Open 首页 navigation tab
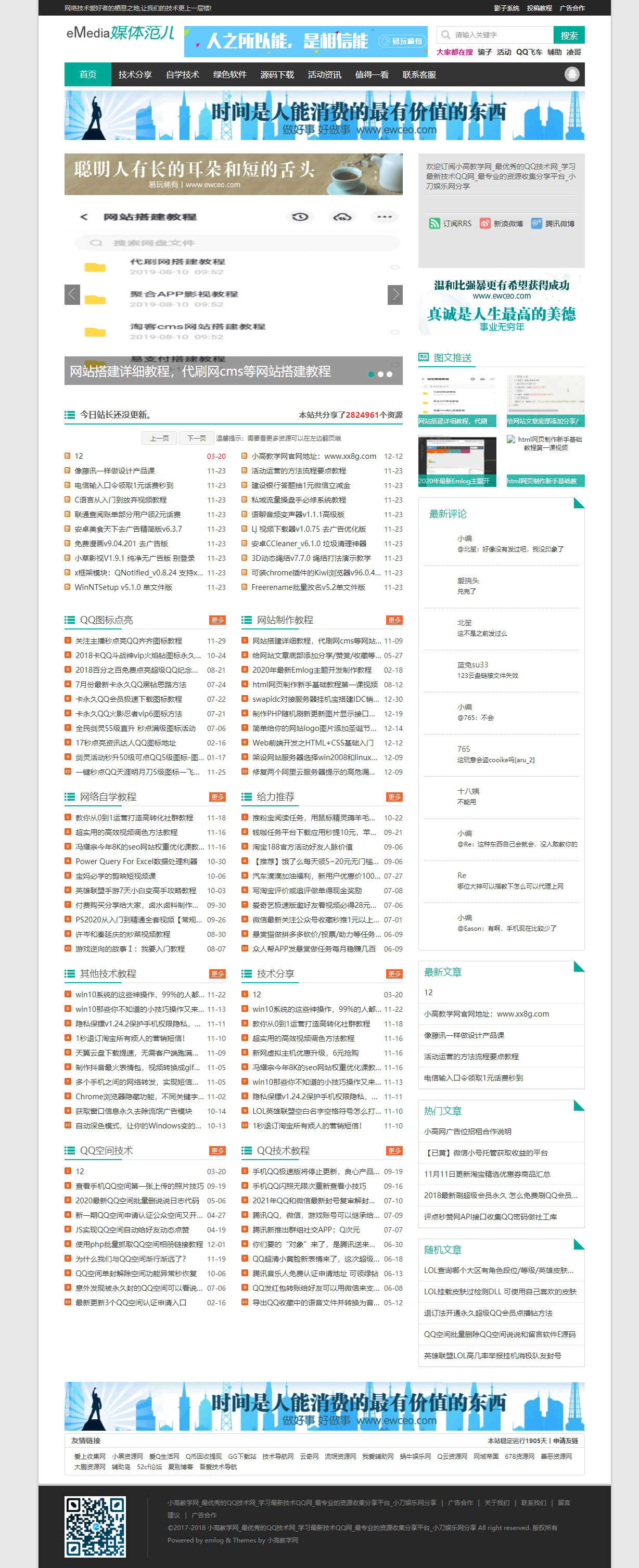This screenshot has width=639, height=1568. click(x=87, y=74)
